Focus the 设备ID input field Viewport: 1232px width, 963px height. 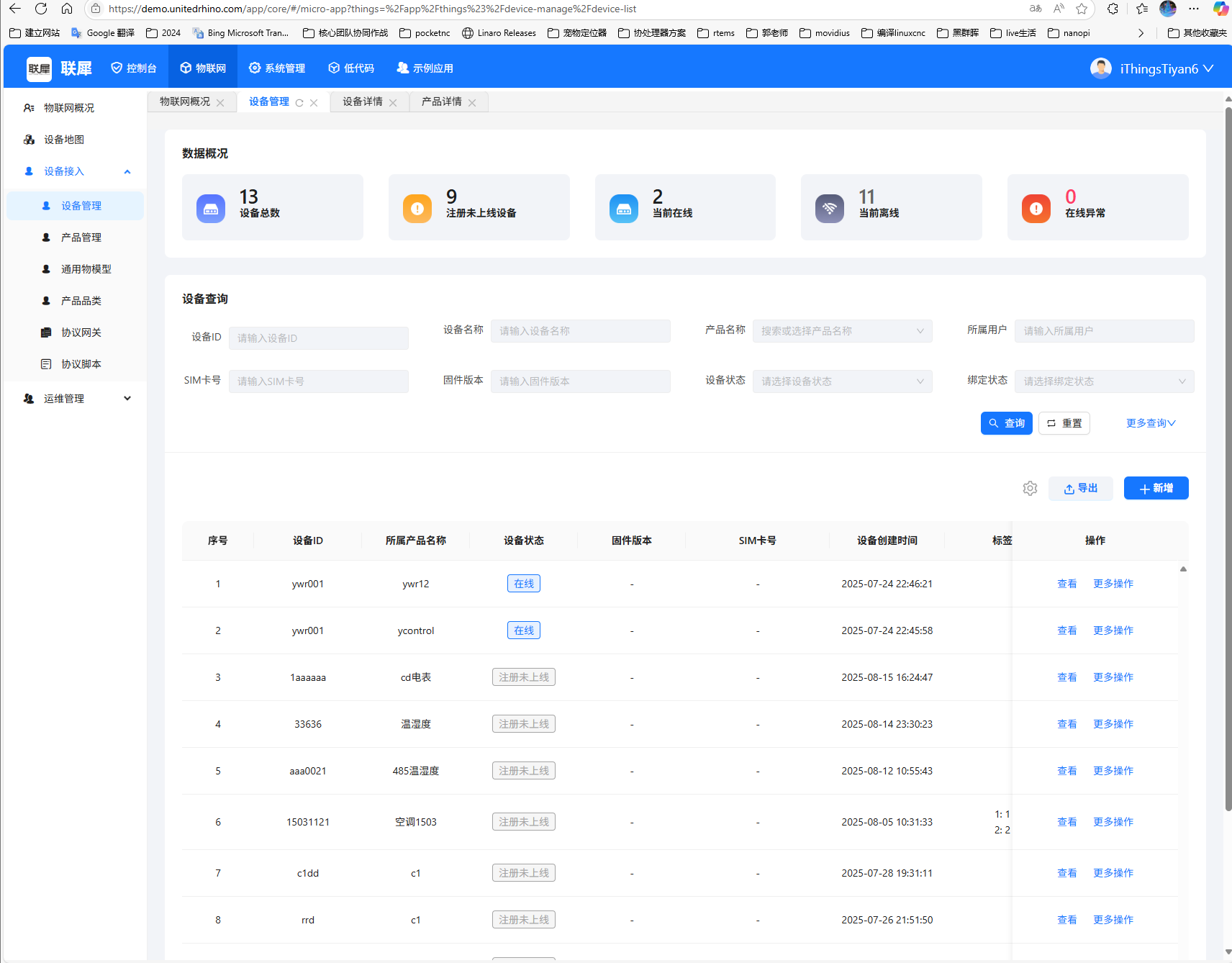318,338
